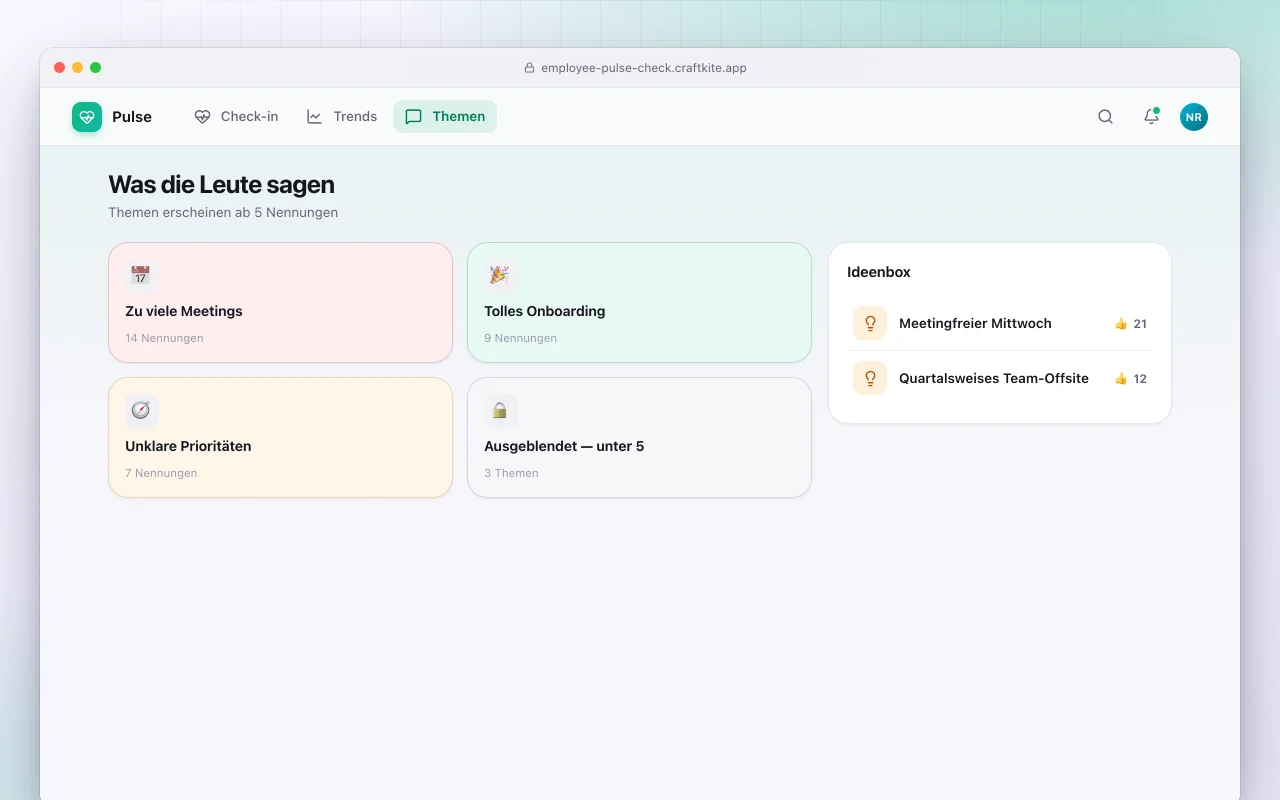Select the Themen tab
Viewport: 1280px width, 800px height.
tap(445, 117)
